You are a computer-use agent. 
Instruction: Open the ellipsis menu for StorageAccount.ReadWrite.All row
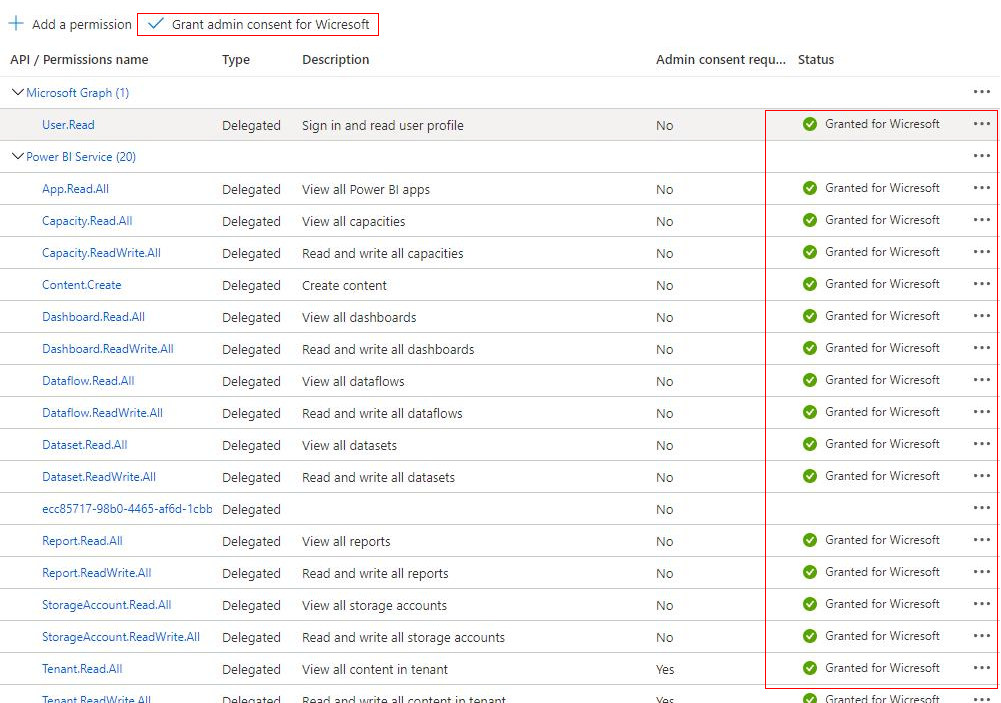982,636
